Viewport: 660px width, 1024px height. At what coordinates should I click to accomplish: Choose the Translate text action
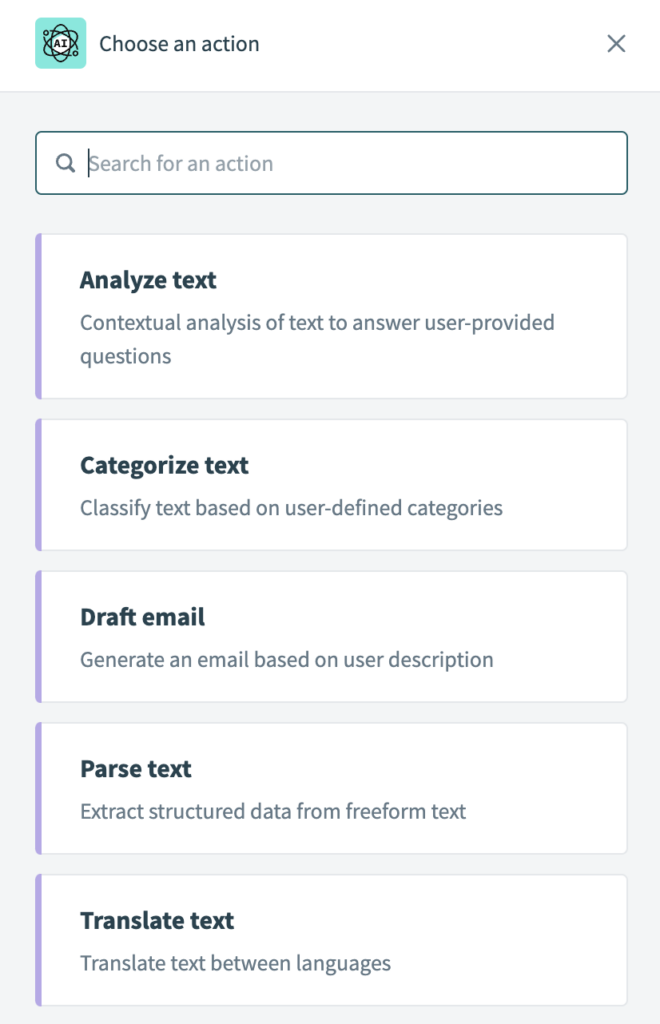(157, 921)
